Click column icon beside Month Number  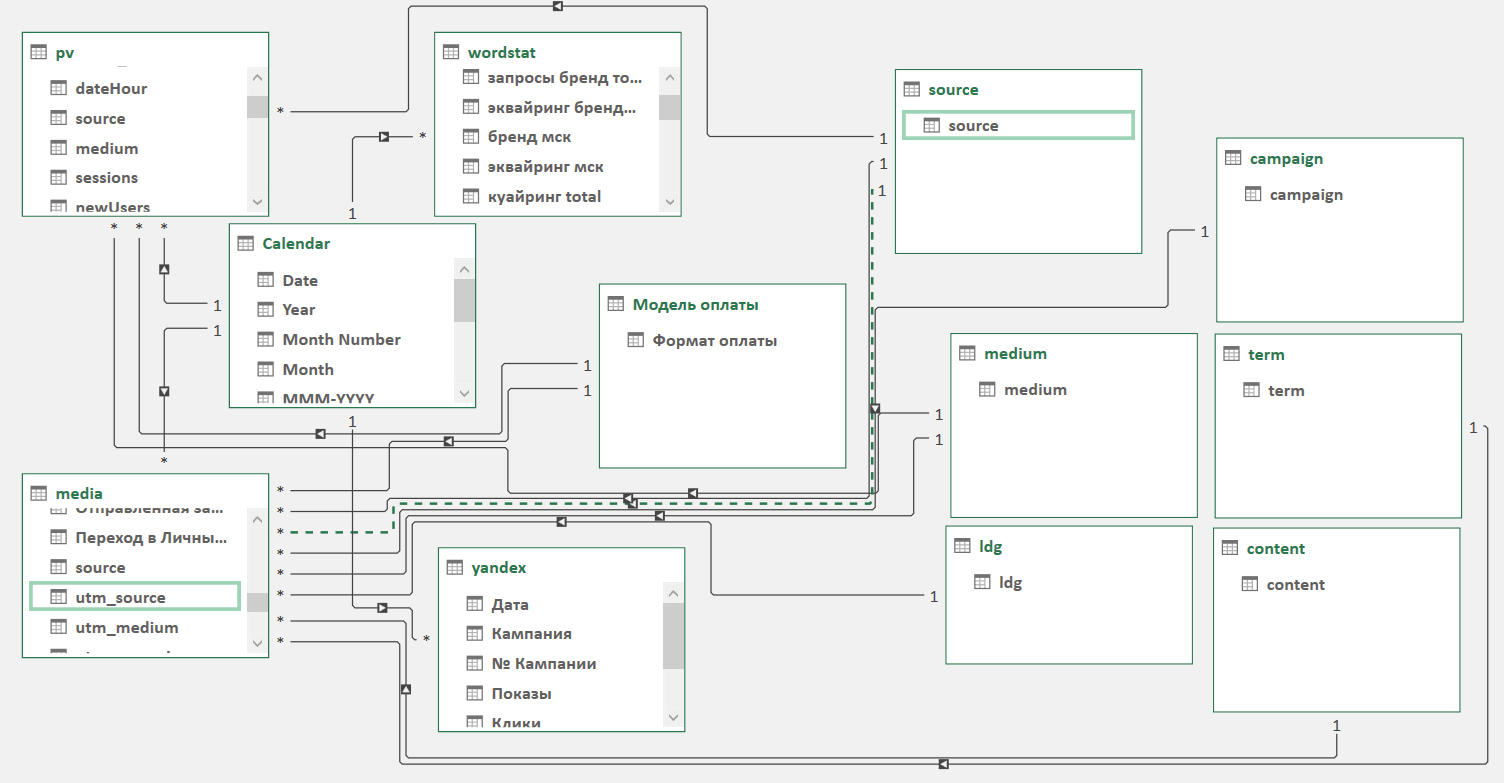coord(266,339)
